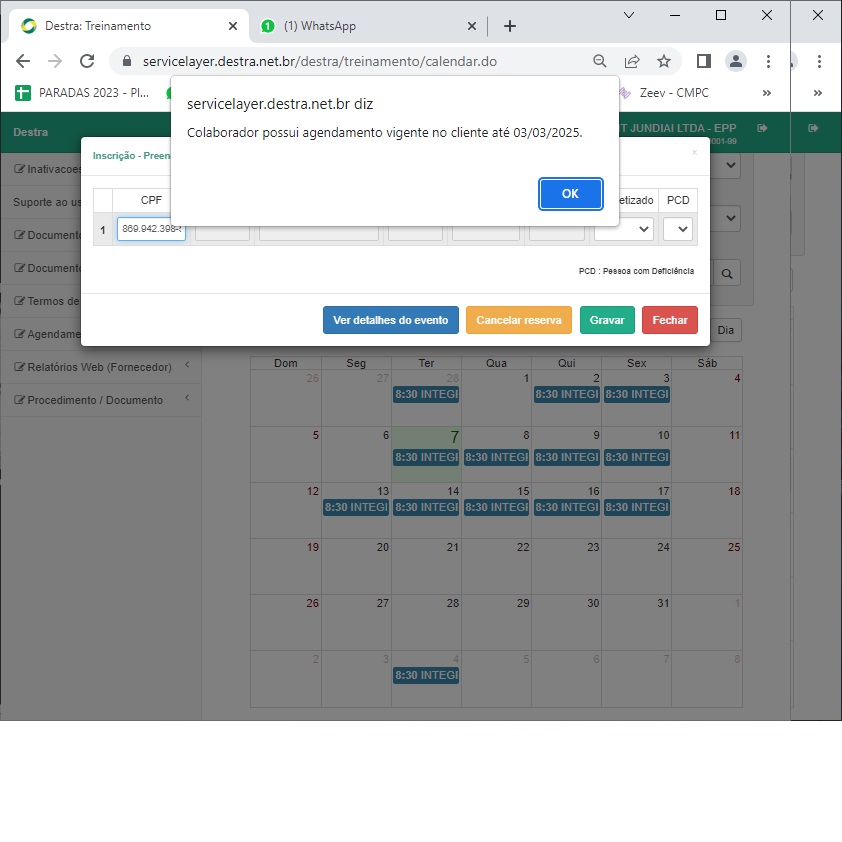Open the Chrome profile avatar
Viewport: 842px width, 842px height.
point(736,61)
